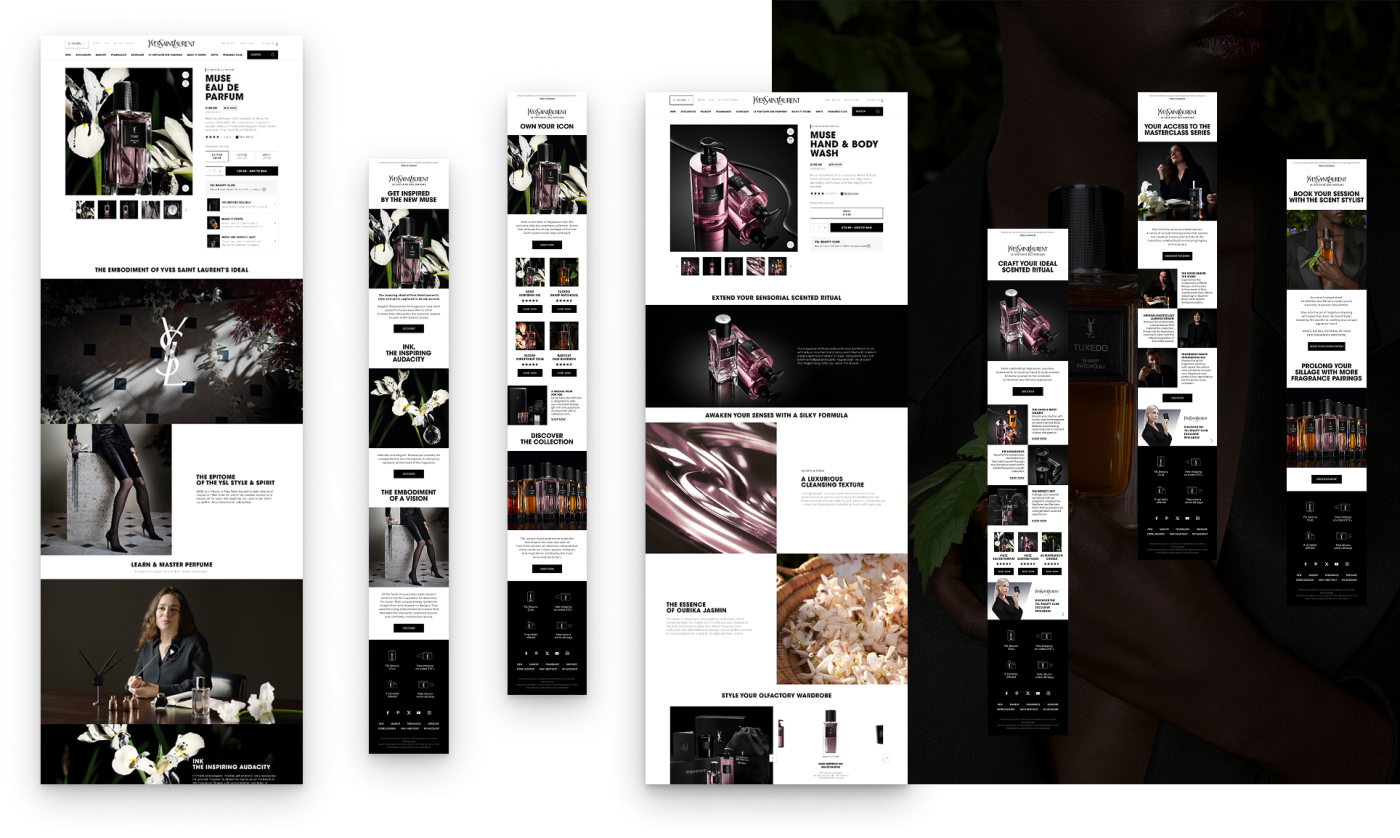
Task: Select the smallest volume size option
Action: [216, 156]
